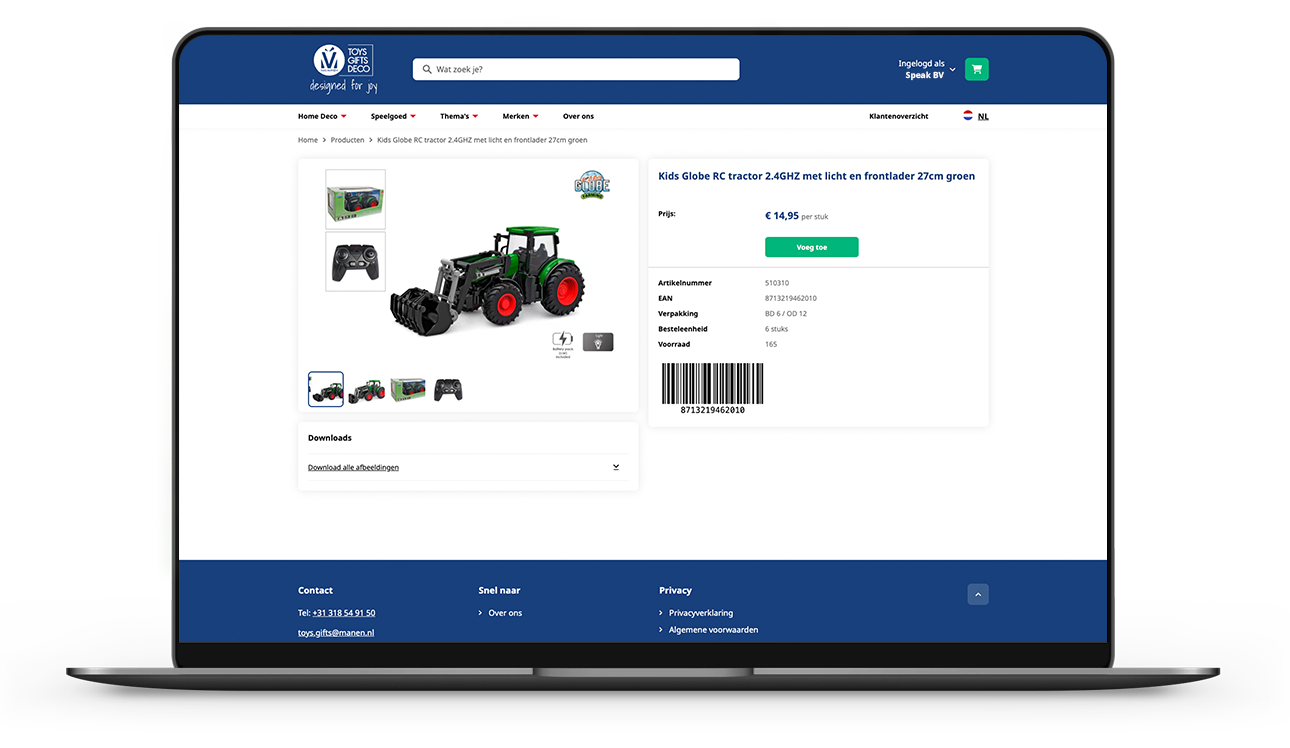Click the Toys Gifts Deco logo
The image size is (1290, 748).
click(x=343, y=69)
